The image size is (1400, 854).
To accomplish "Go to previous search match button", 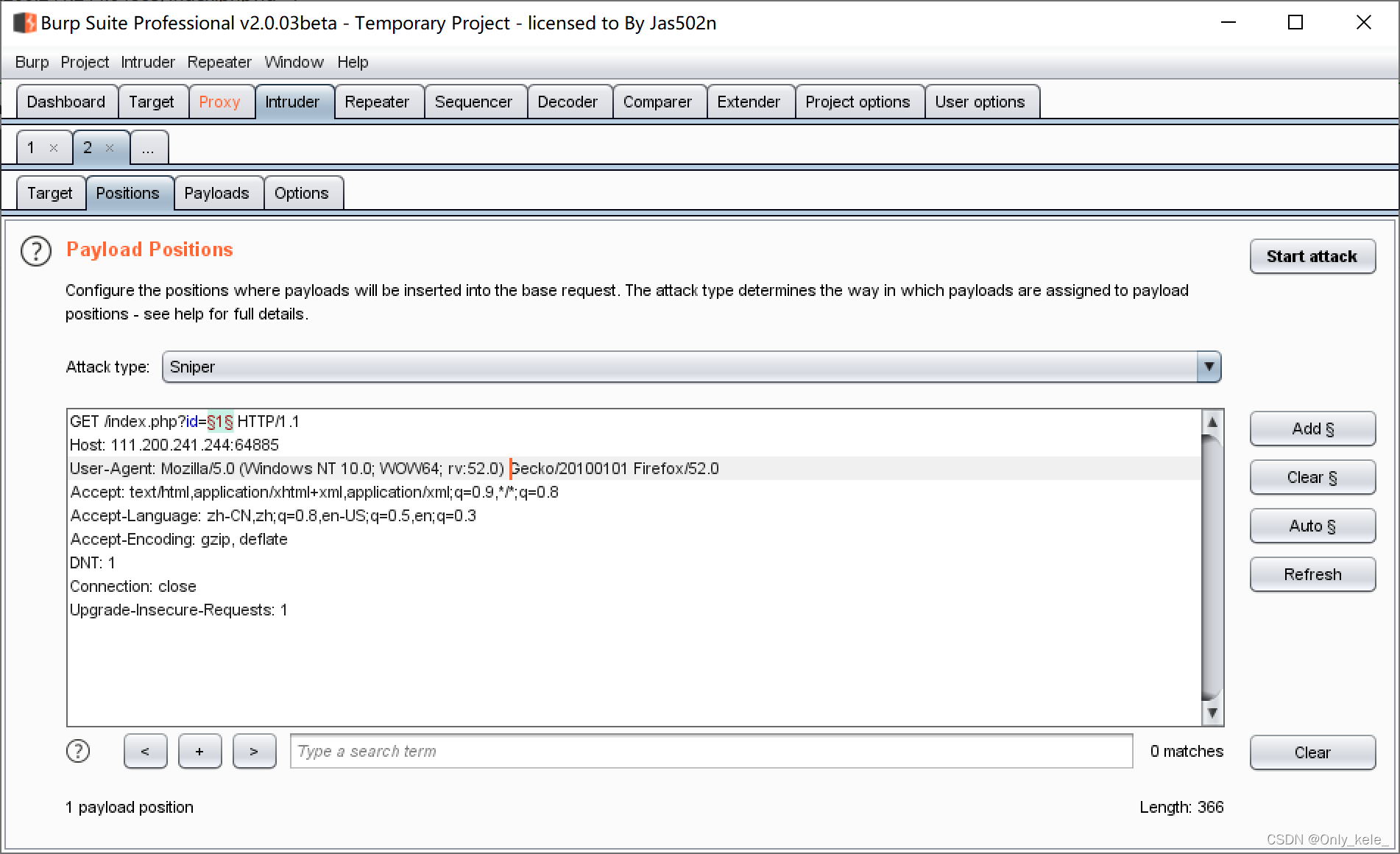I will pyautogui.click(x=145, y=751).
